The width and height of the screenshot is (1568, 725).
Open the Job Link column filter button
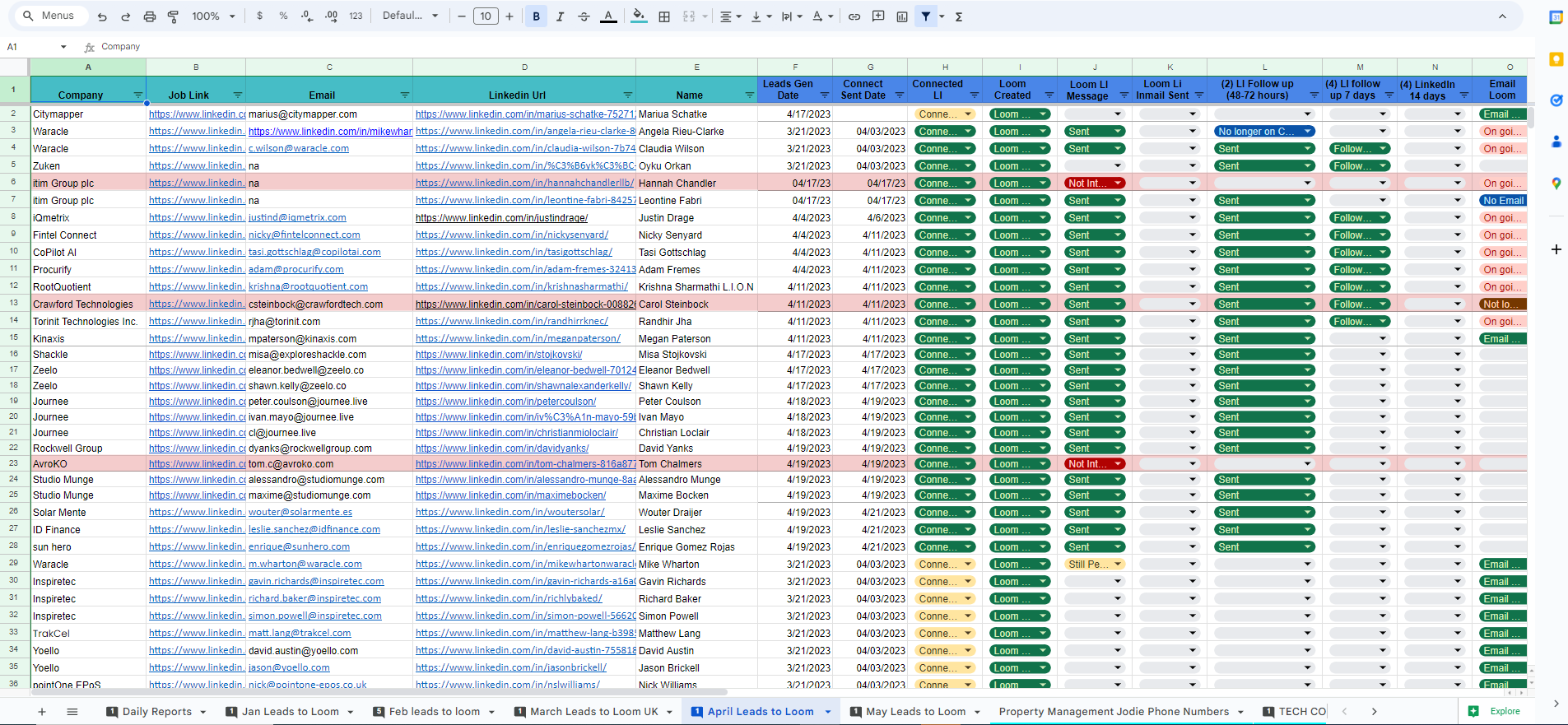click(x=238, y=95)
